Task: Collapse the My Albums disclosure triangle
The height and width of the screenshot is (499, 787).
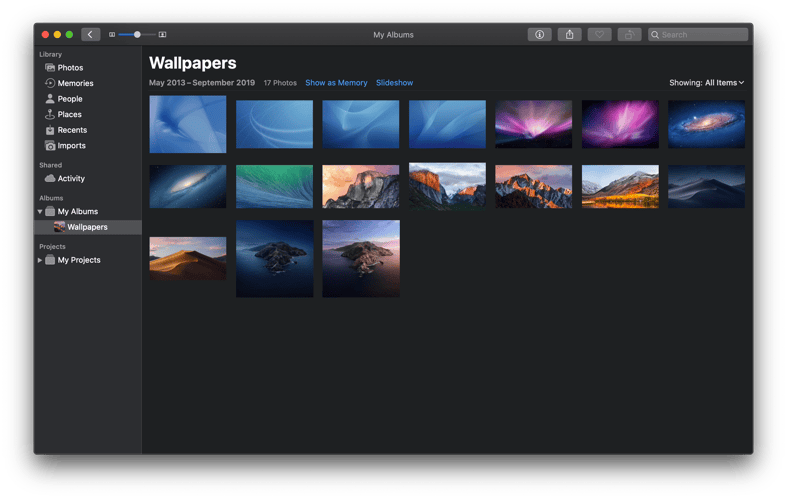Action: (x=40, y=212)
